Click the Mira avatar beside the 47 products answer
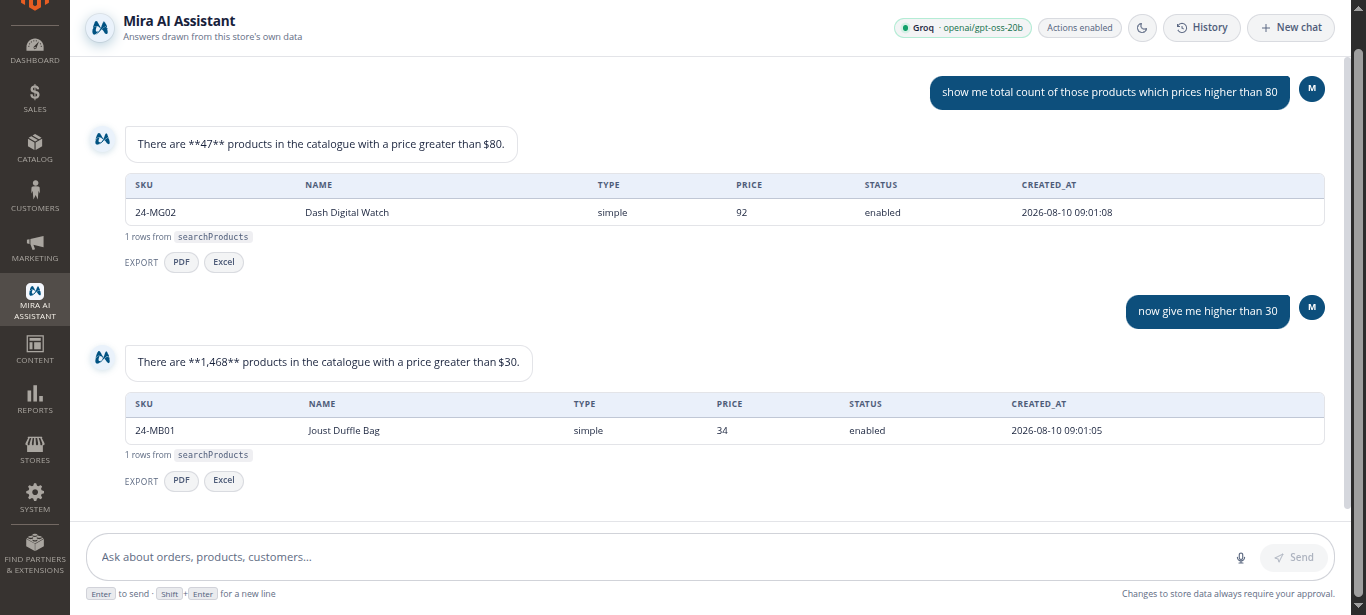Image resolution: width=1366 pixels, height=615 pixels. tap(101, 140)
